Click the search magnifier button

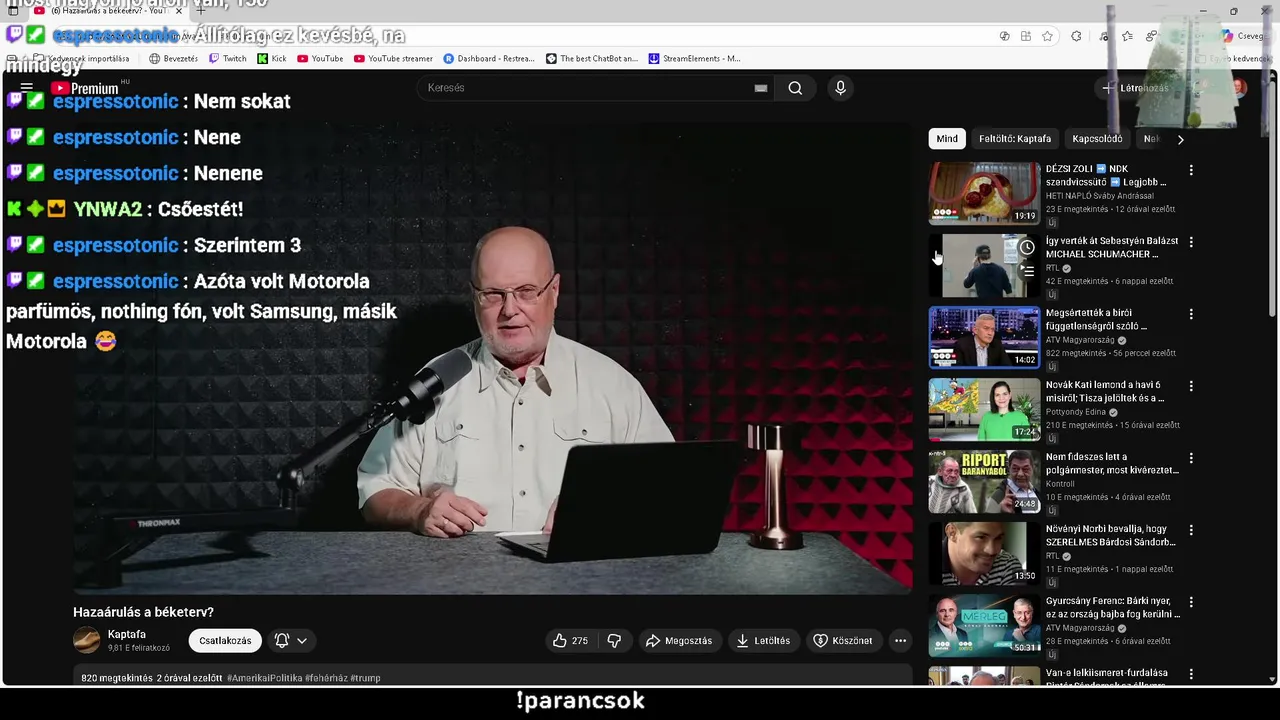click(x=795, y=88)
